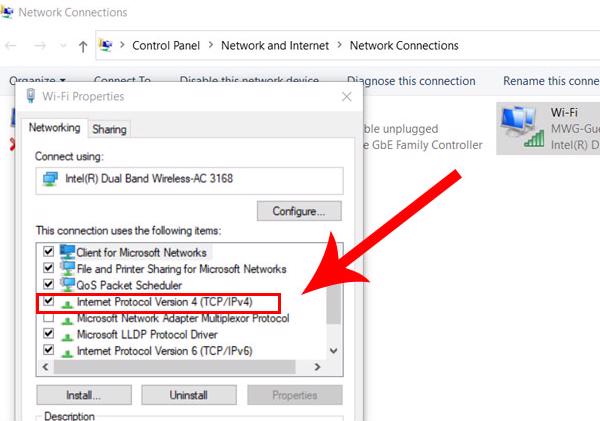Click the list scroll down arrow
This screenshot has height=421, width=600.
[x=334, y=351]
